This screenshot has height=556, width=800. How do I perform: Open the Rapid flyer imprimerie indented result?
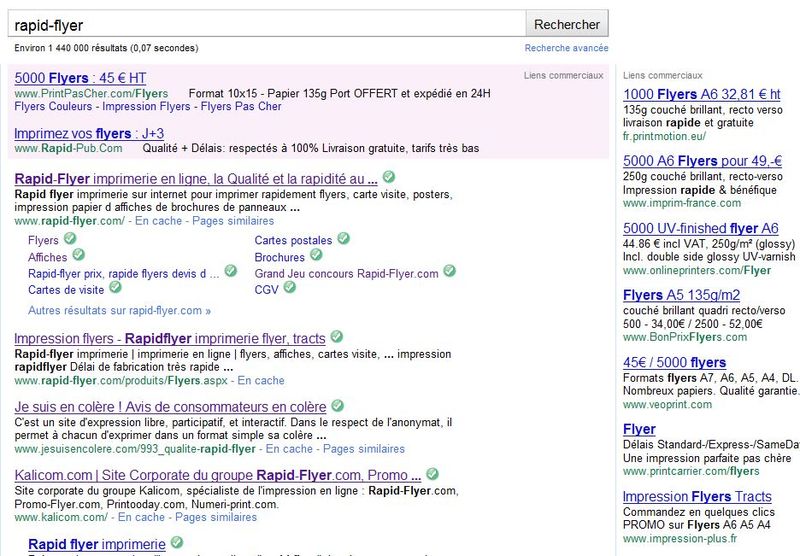[x=97, y=544]
